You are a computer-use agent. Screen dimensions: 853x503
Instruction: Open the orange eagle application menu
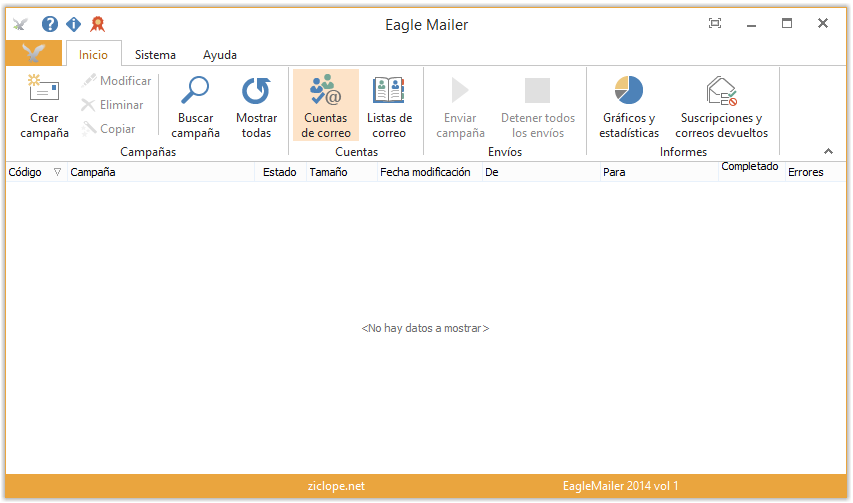click(34, 53)
